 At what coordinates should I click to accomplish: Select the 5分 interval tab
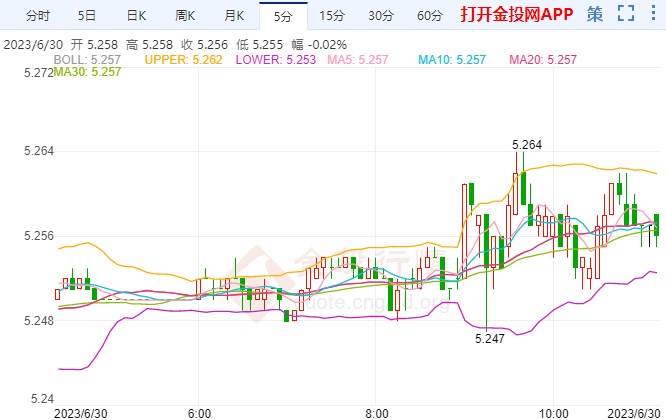(x=283, y=16)
